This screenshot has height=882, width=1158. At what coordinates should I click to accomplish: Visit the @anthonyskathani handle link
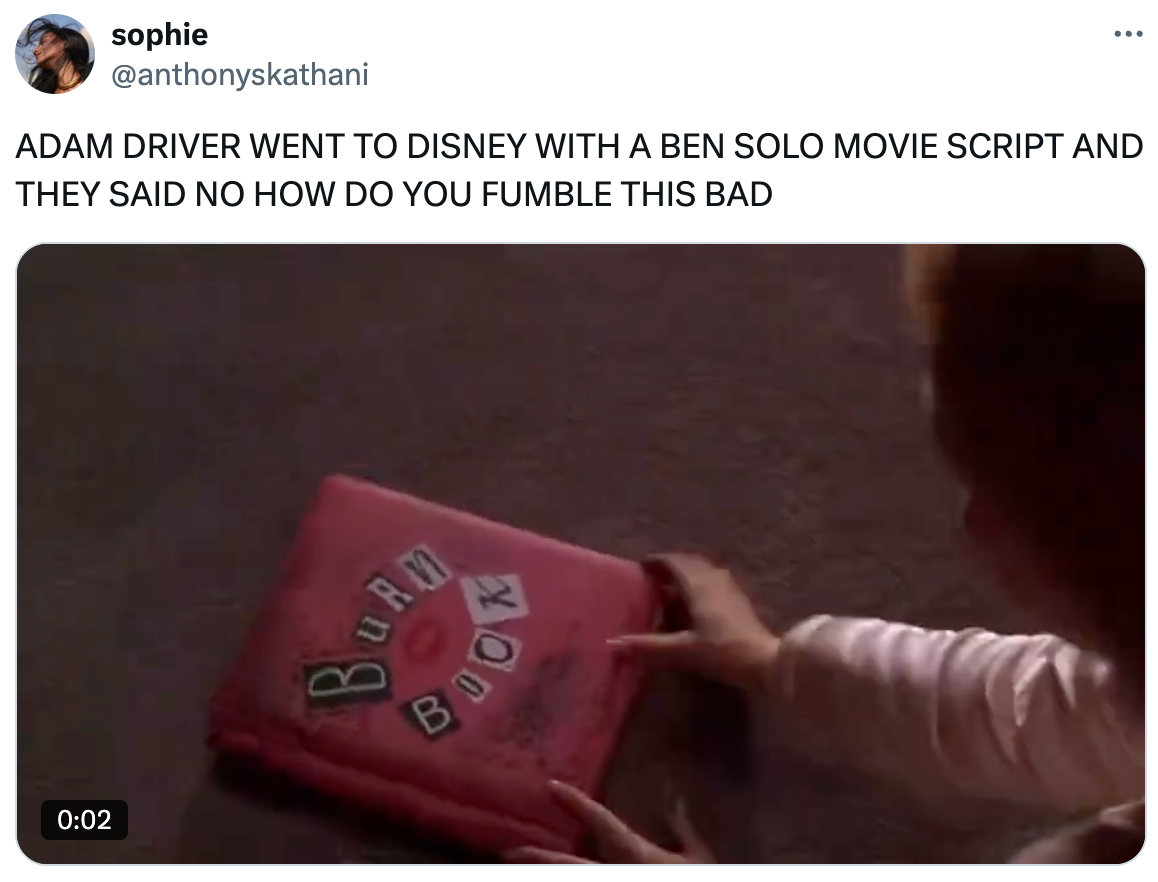[x=239, y=75]
